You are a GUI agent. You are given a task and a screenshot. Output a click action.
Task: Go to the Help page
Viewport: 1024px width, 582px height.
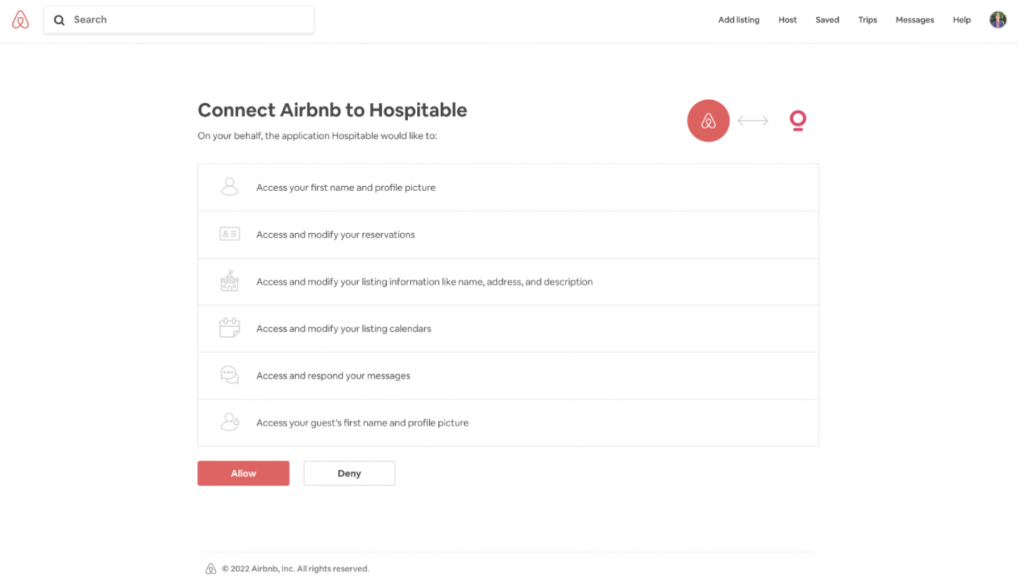tap(961, 19)
